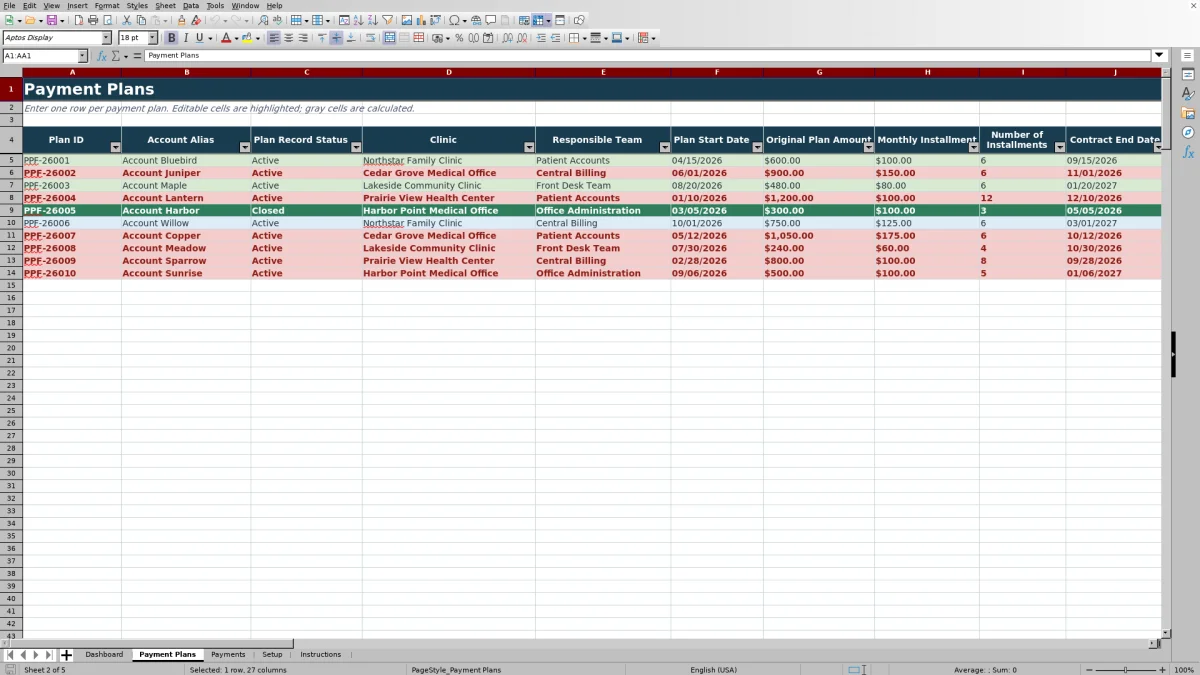Screen dimensions: 1200x675
Task: Click the Insert Image icon
Action: coord(407,20)
